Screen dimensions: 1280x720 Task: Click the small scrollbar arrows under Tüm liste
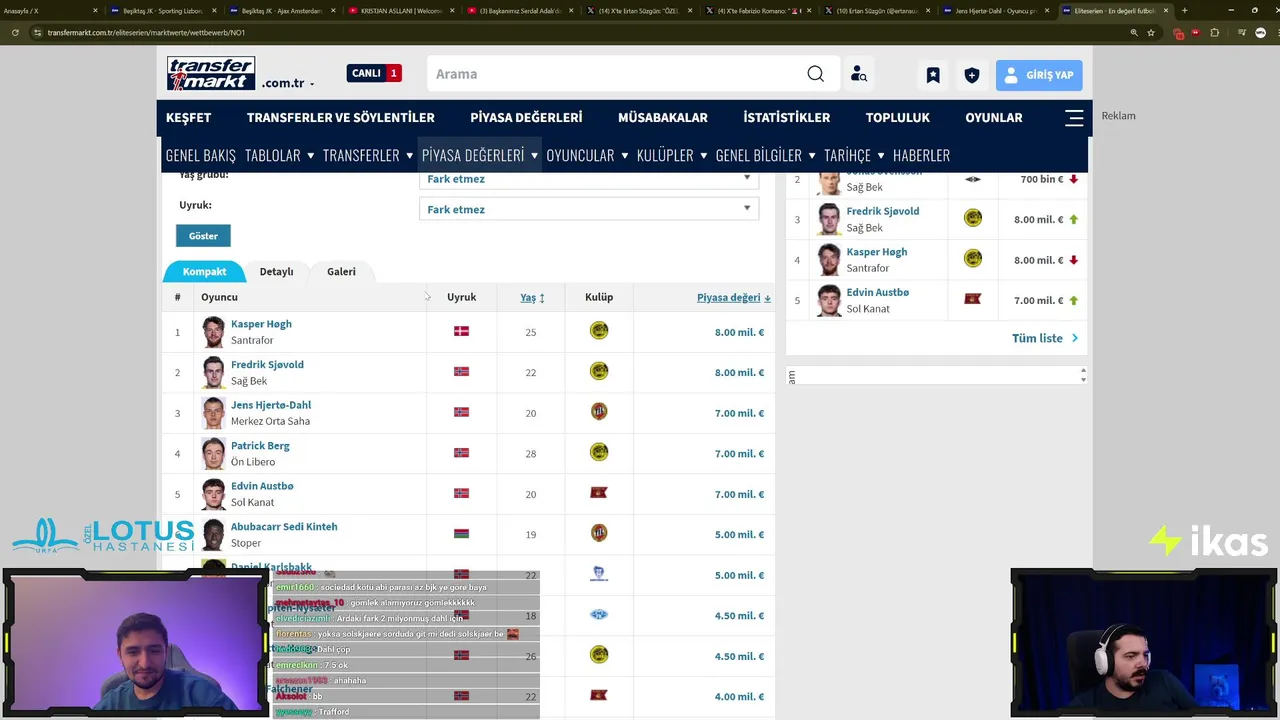1083,375
